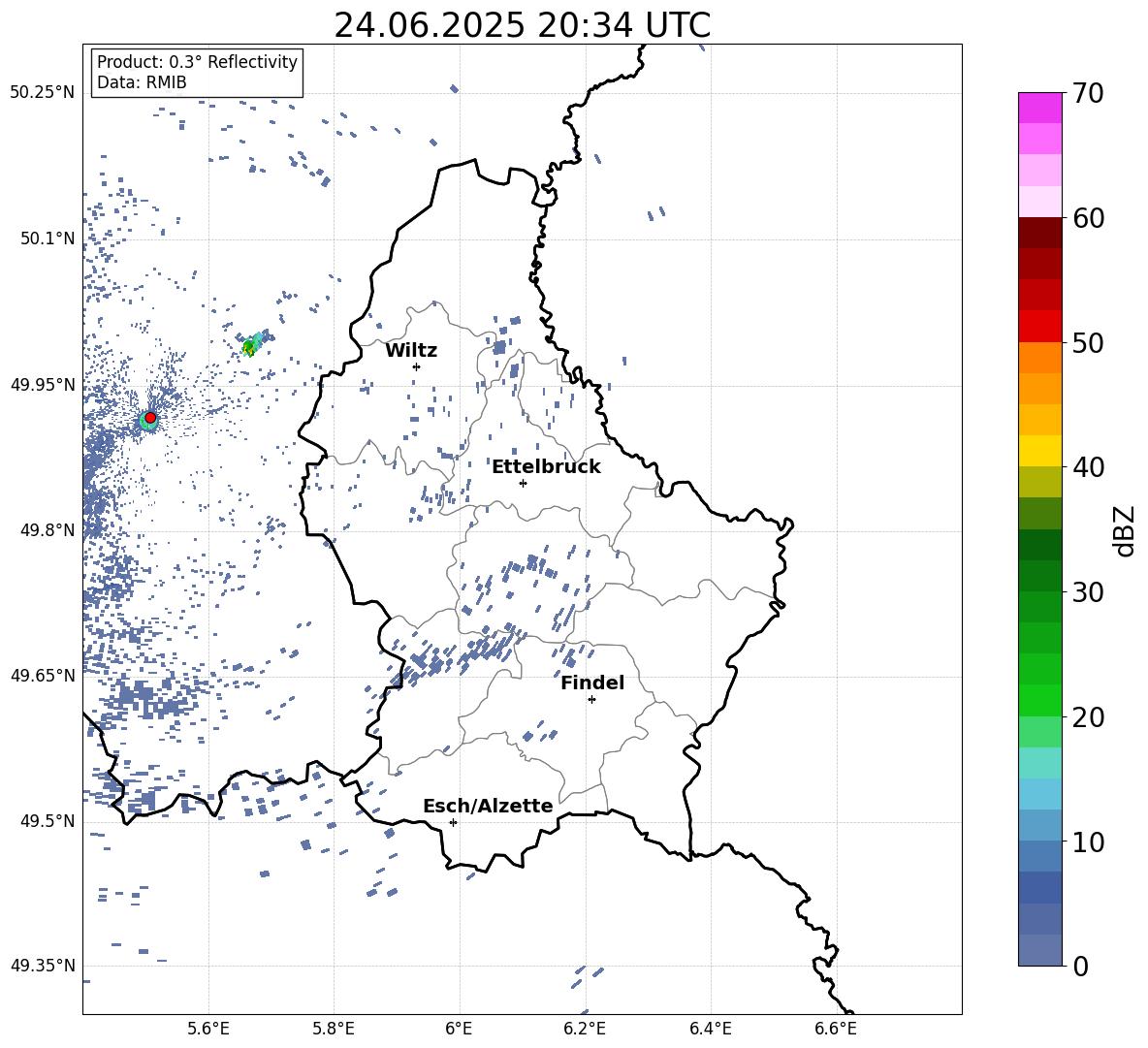The height and width of the screenshot is (1048, 1148).
Task: Click the dBZ colorbar axis label
Action: click(1124, 530)
